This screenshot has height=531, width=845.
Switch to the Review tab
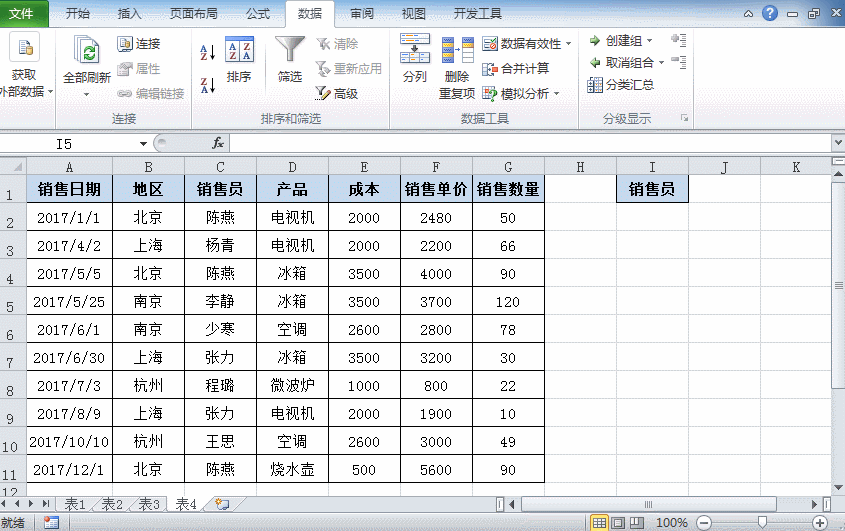click(362, 13)
